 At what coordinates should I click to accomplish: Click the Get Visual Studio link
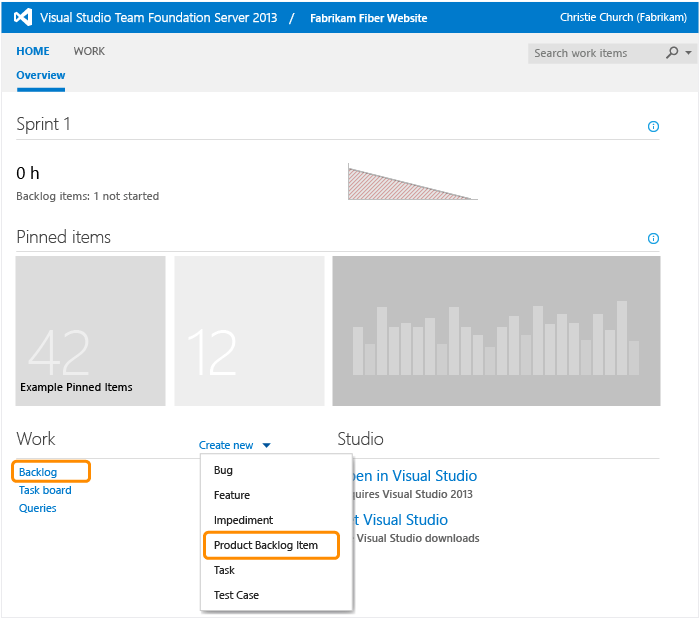[400, 520]
